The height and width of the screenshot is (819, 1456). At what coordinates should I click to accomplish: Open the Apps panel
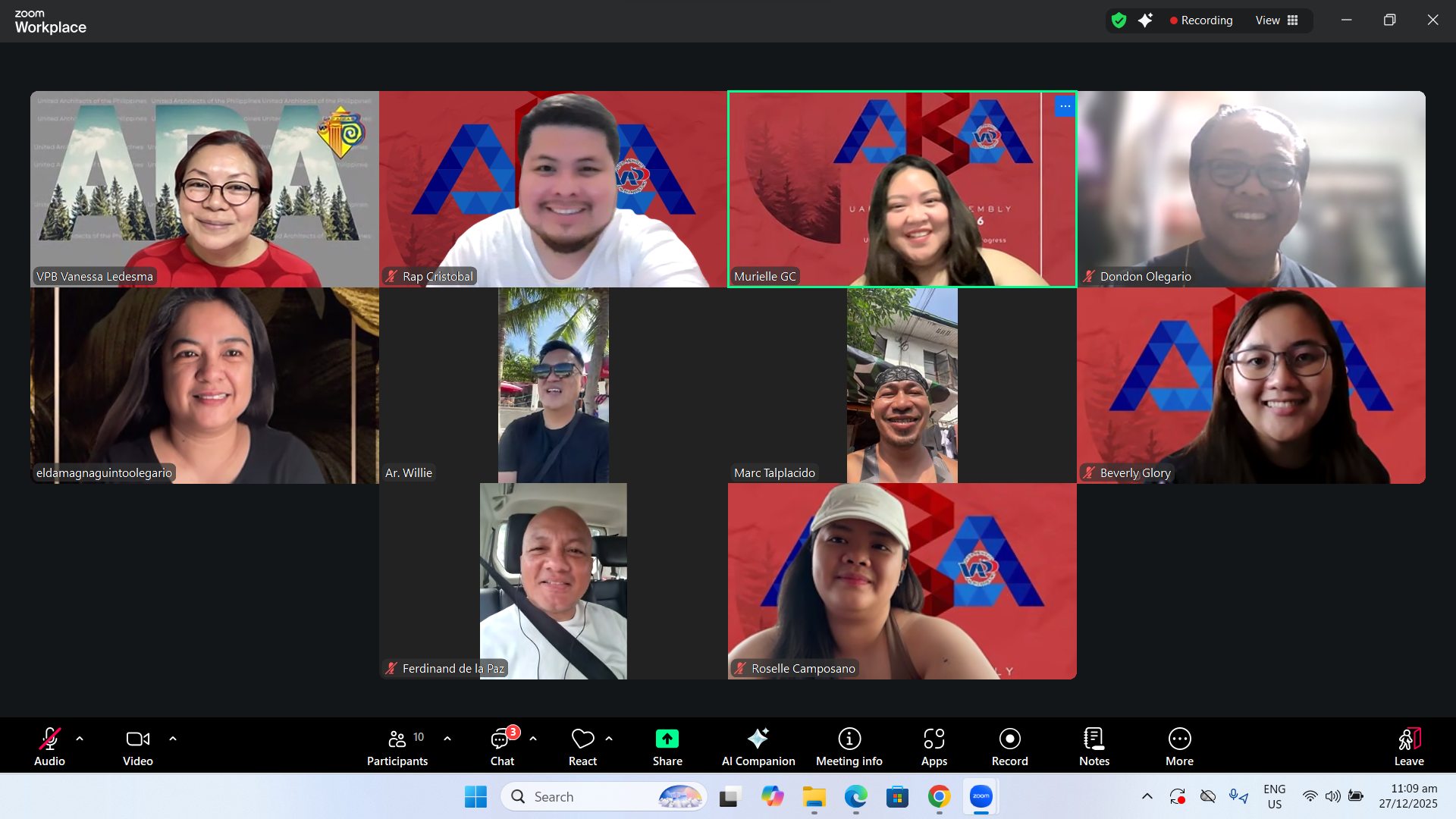[934, 747]
